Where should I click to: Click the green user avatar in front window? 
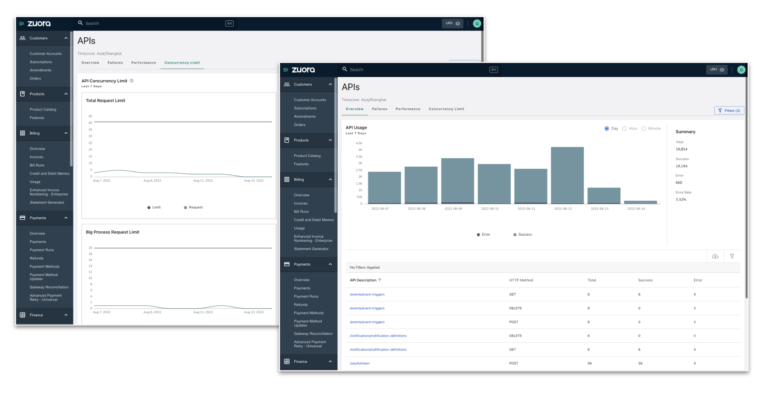pos(741,70)
